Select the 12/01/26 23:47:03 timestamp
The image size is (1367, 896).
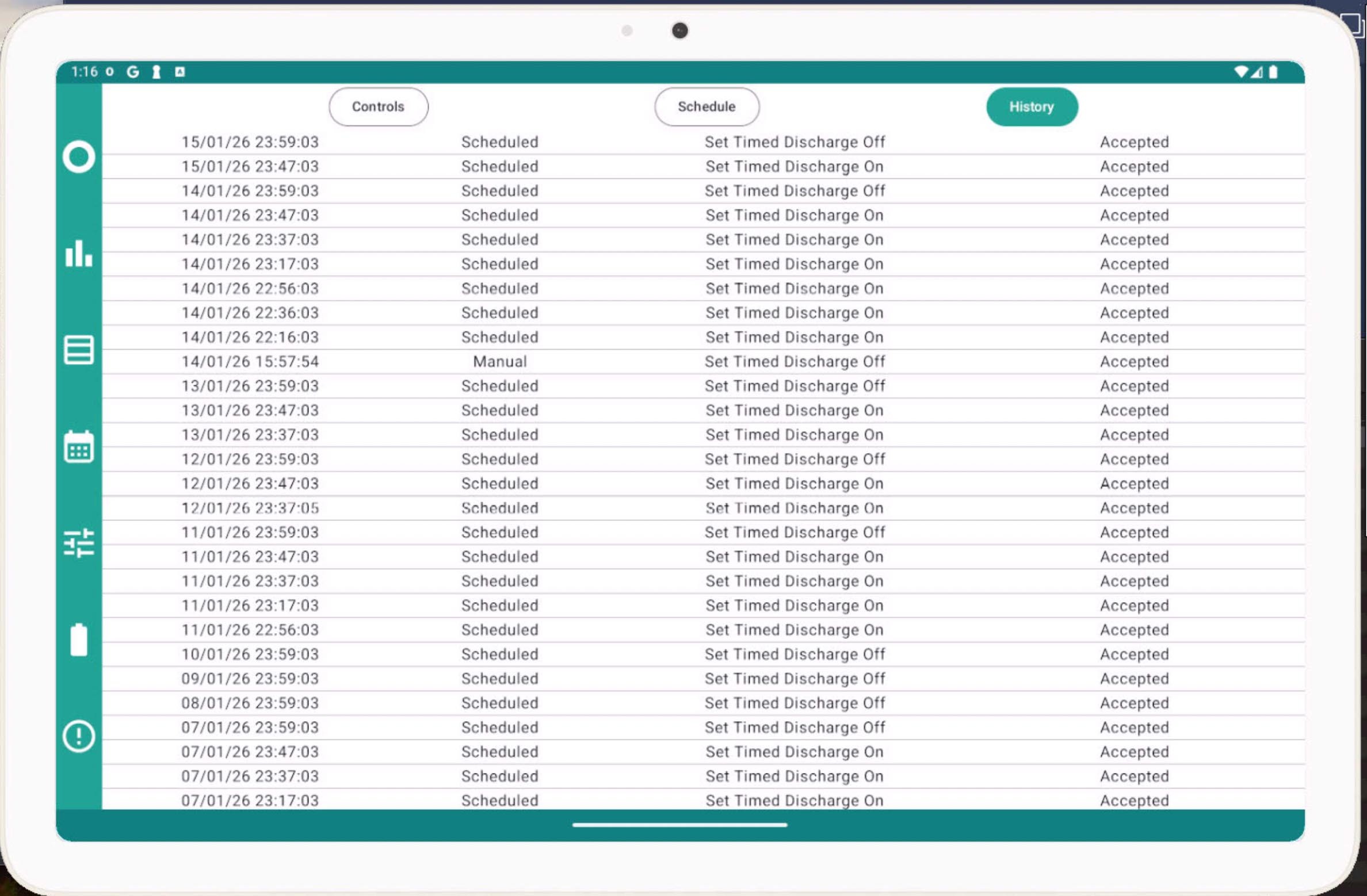pos(250,484)
